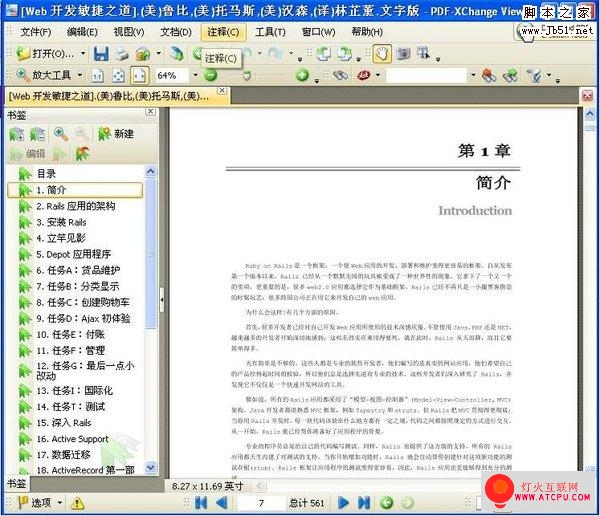600x516 pixels.
Task: Click the red OCR/search provider icon
Action: tap(364, 75)
